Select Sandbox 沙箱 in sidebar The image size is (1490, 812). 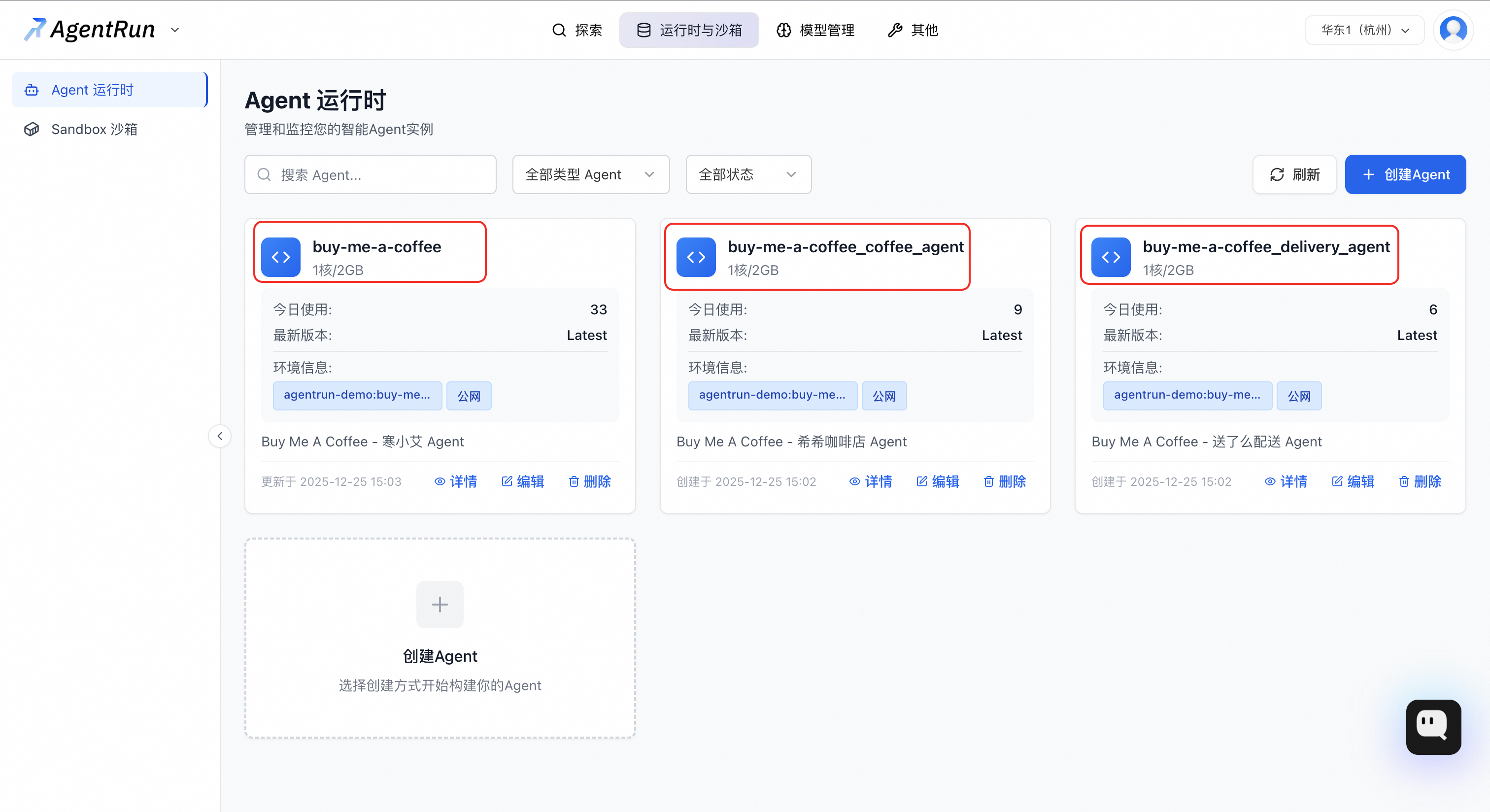tap(94, 129)
